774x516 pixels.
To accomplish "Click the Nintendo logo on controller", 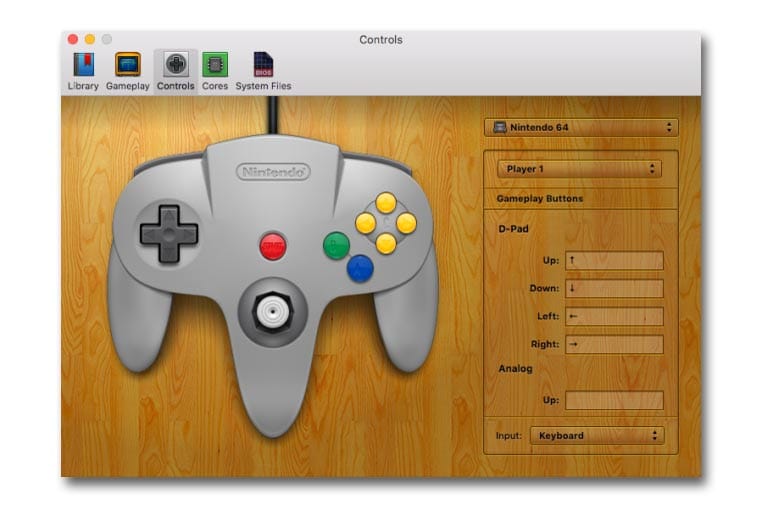I will pos(273,172).
